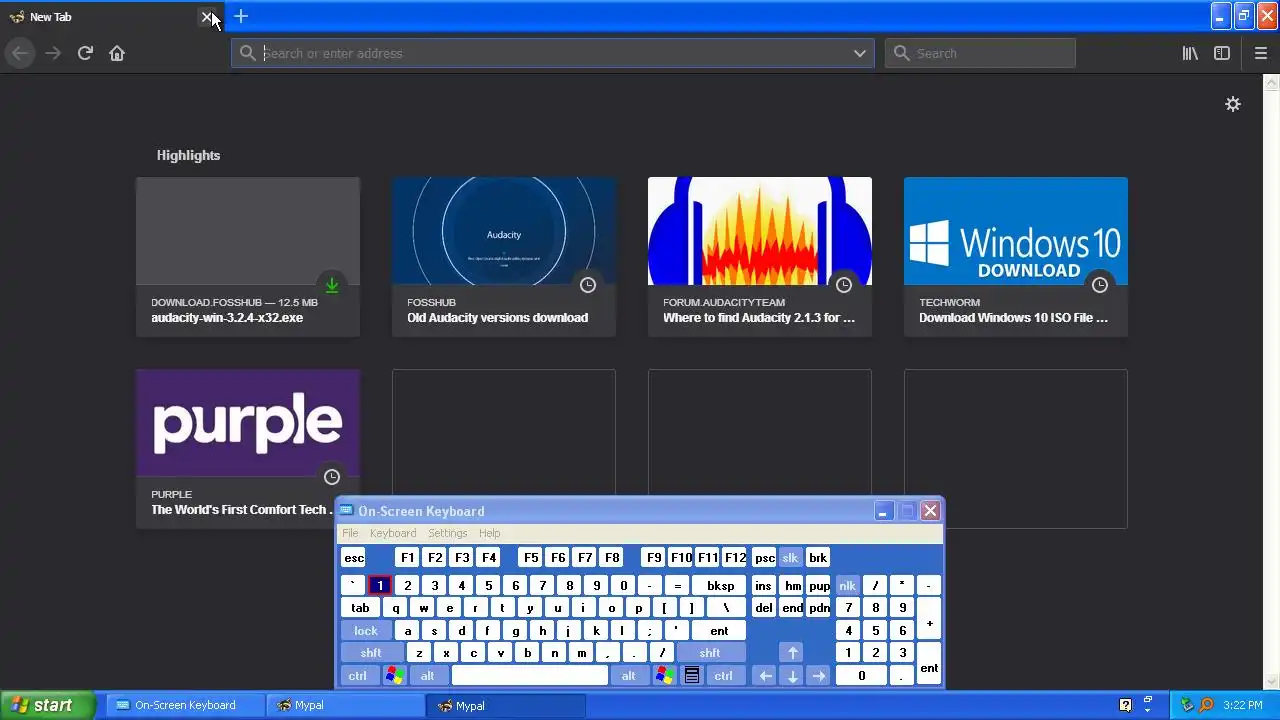Click the browser Forward arrow button
The image size is (1280, 720).
coord(53,53)
